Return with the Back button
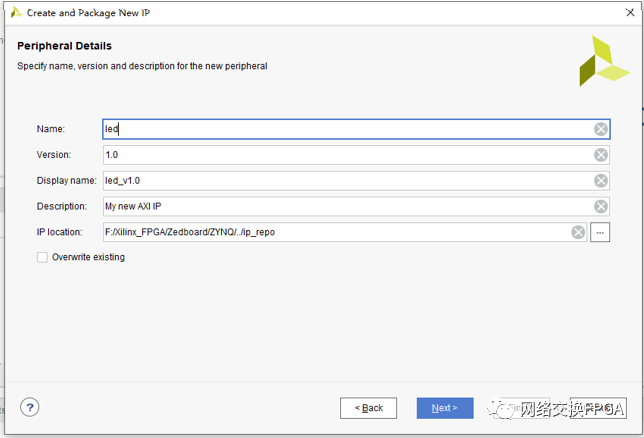 click(x=368, y=408)
